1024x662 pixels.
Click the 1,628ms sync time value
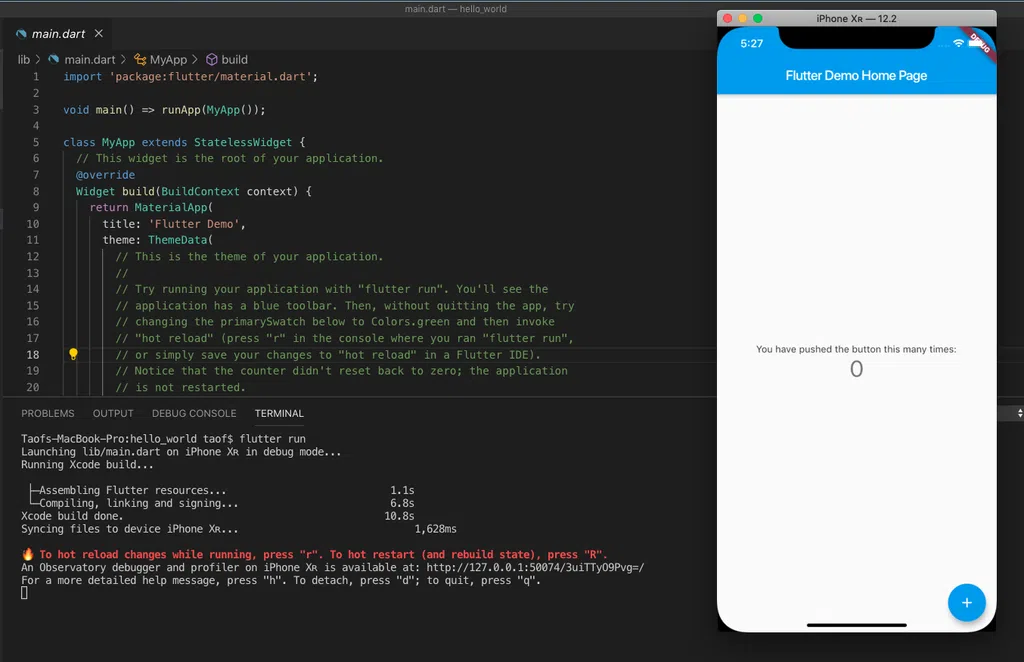tap(436, 529)
